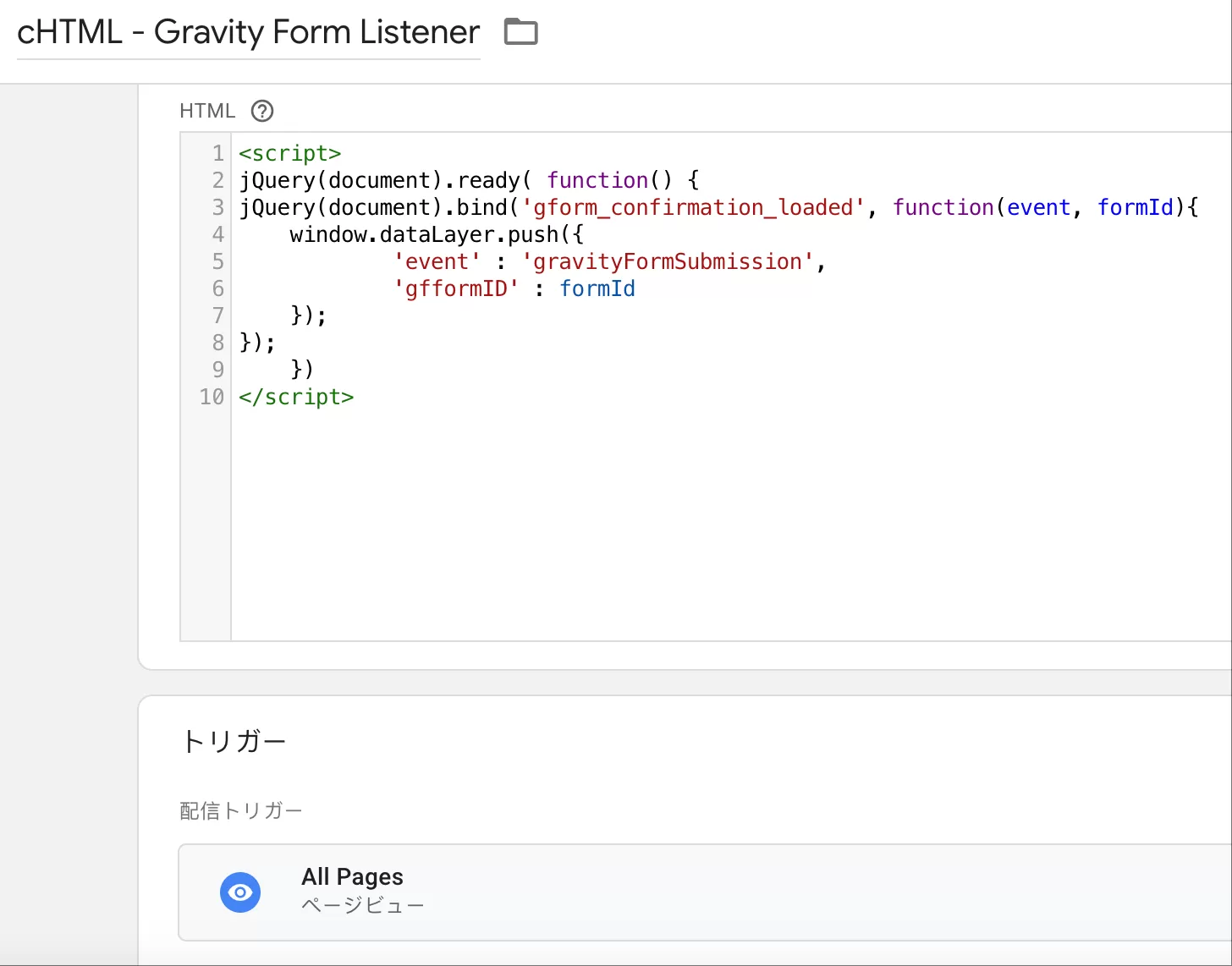Click the All Pages trigger eye icon
The height and width of the screenshot is (966, 1232).
tap(240, 892)
